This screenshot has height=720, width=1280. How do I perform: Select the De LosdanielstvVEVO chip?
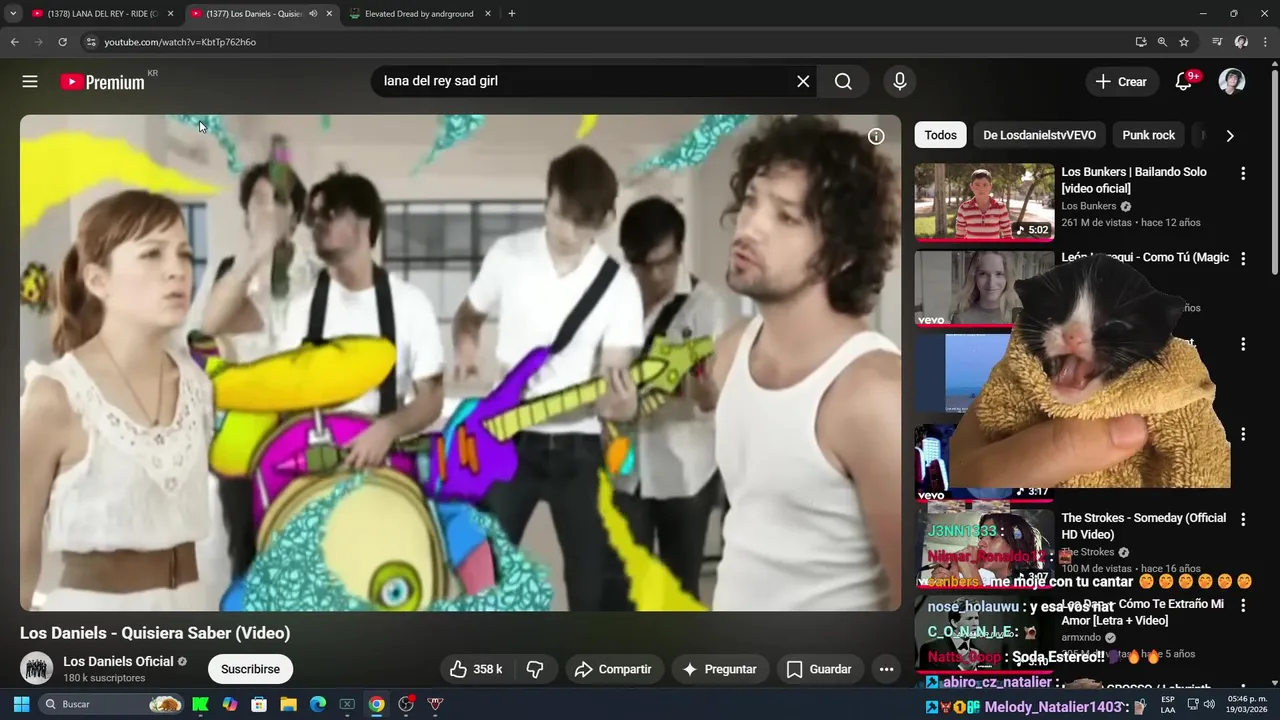point(1039,135)
